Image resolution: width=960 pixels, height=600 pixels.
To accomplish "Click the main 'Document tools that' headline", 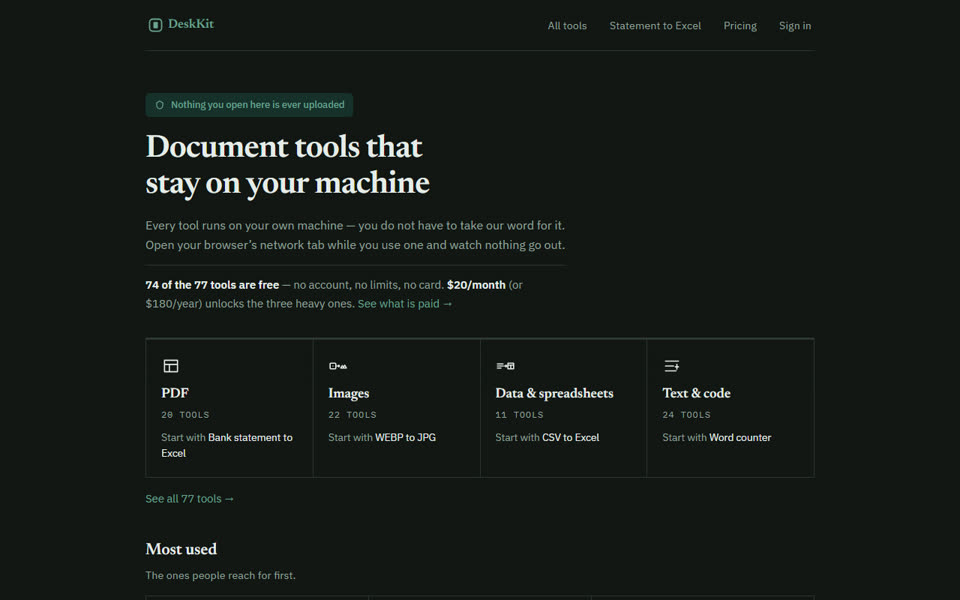I will point(284,147).
